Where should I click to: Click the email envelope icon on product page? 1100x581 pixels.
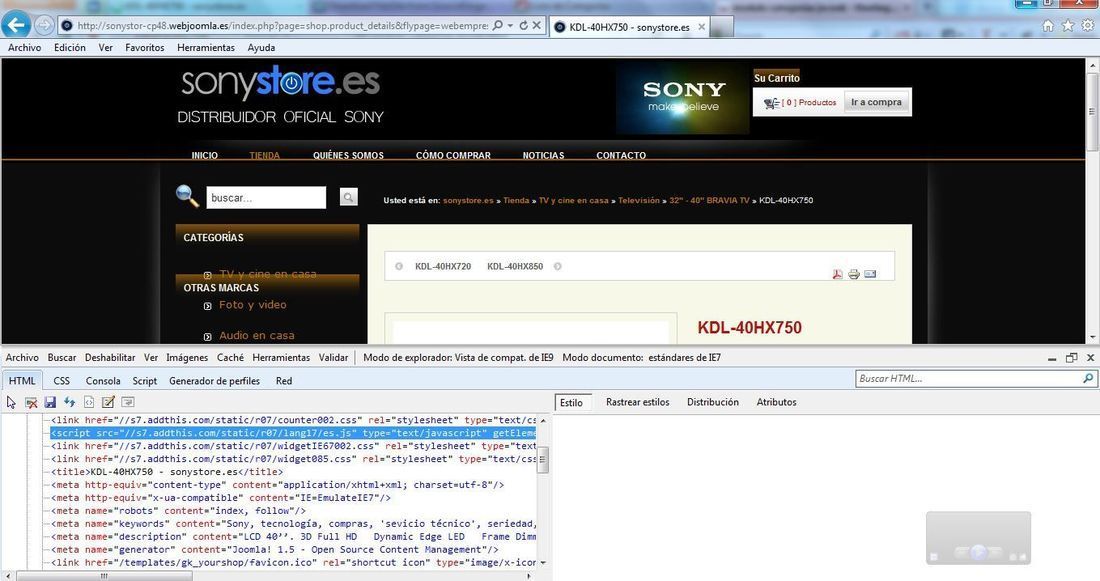click(870, 274)
